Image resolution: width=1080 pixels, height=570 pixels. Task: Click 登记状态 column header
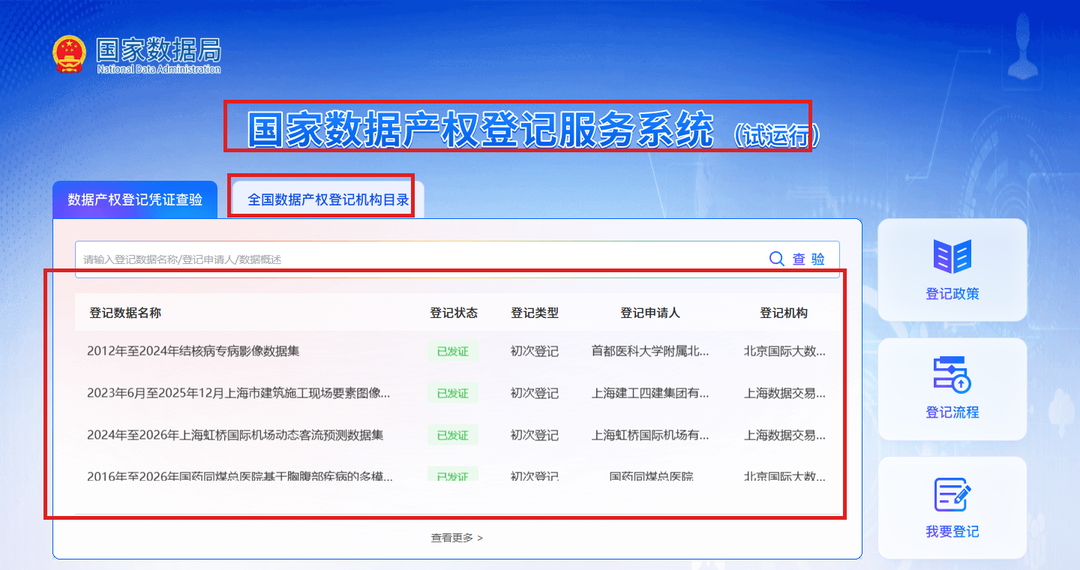click(453, 313)
